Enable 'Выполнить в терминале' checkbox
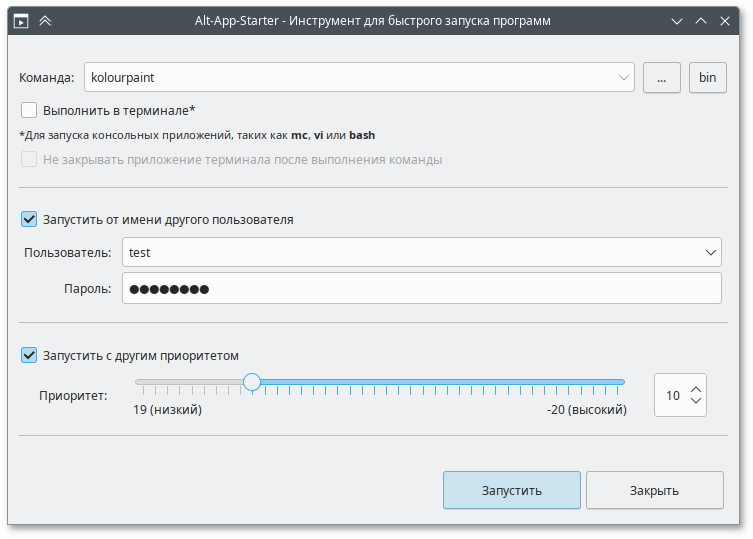Image resolution: width=753 pixels, height=539 pixels. click(x=29, y=110)
